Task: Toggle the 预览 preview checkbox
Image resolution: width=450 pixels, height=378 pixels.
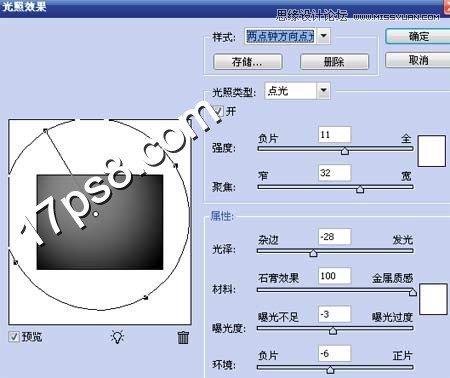Action: (x=14, y=337)
